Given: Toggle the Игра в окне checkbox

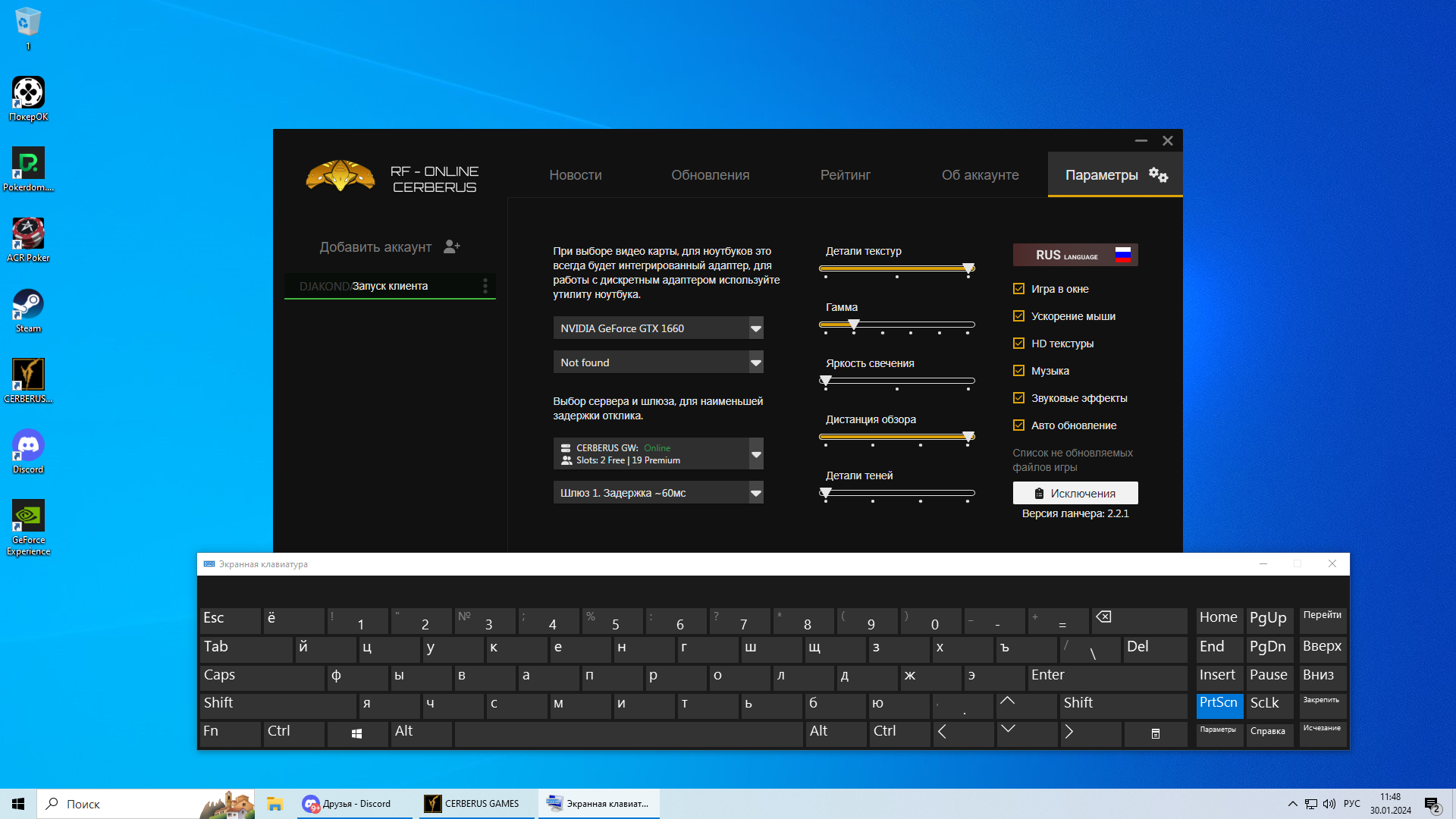Looking at the screenshot, I should point(1018,289).
